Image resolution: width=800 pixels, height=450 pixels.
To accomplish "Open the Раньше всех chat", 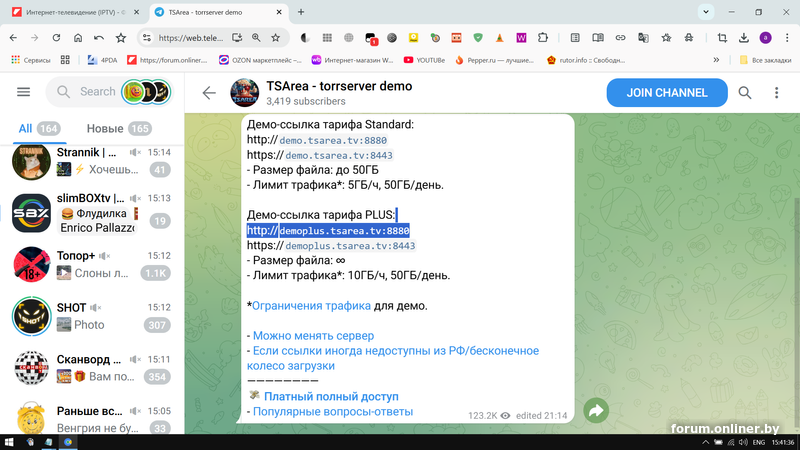I will 92,418.
